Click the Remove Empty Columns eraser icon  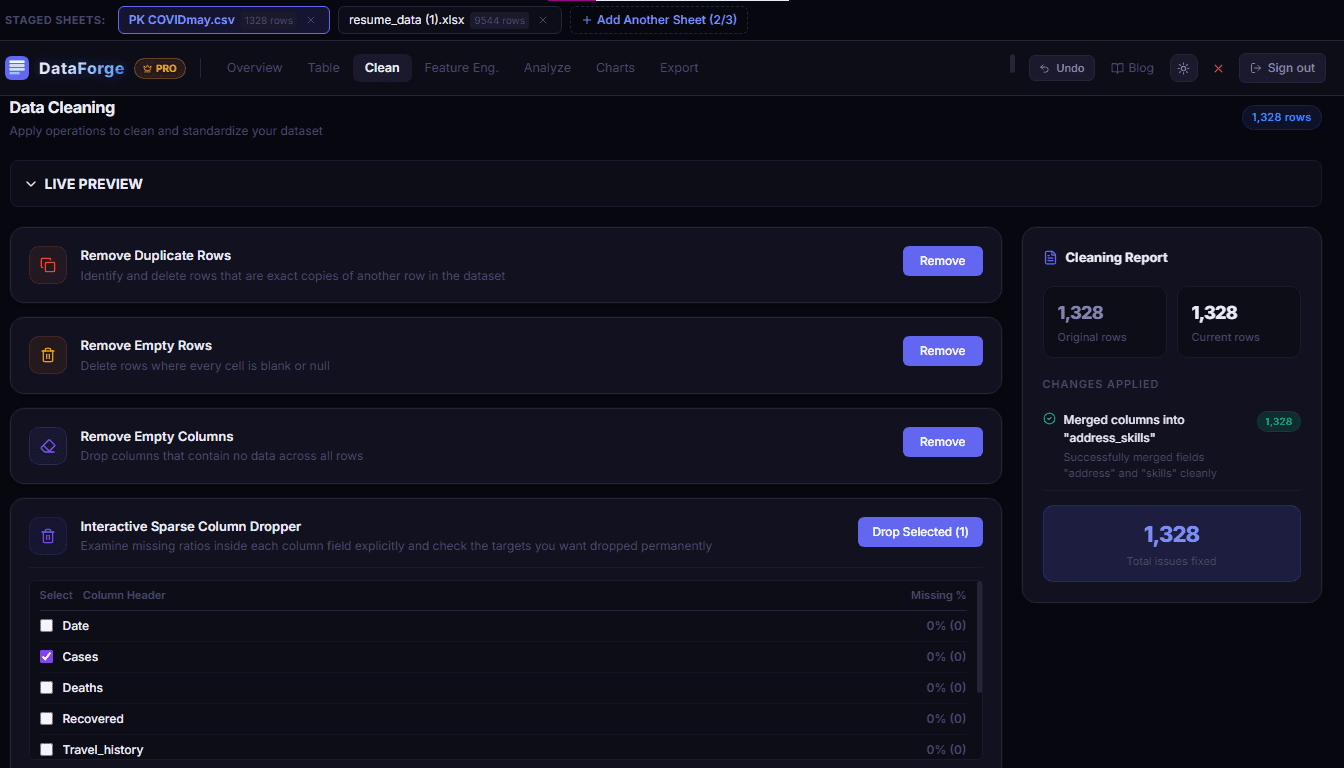point(48,446)
